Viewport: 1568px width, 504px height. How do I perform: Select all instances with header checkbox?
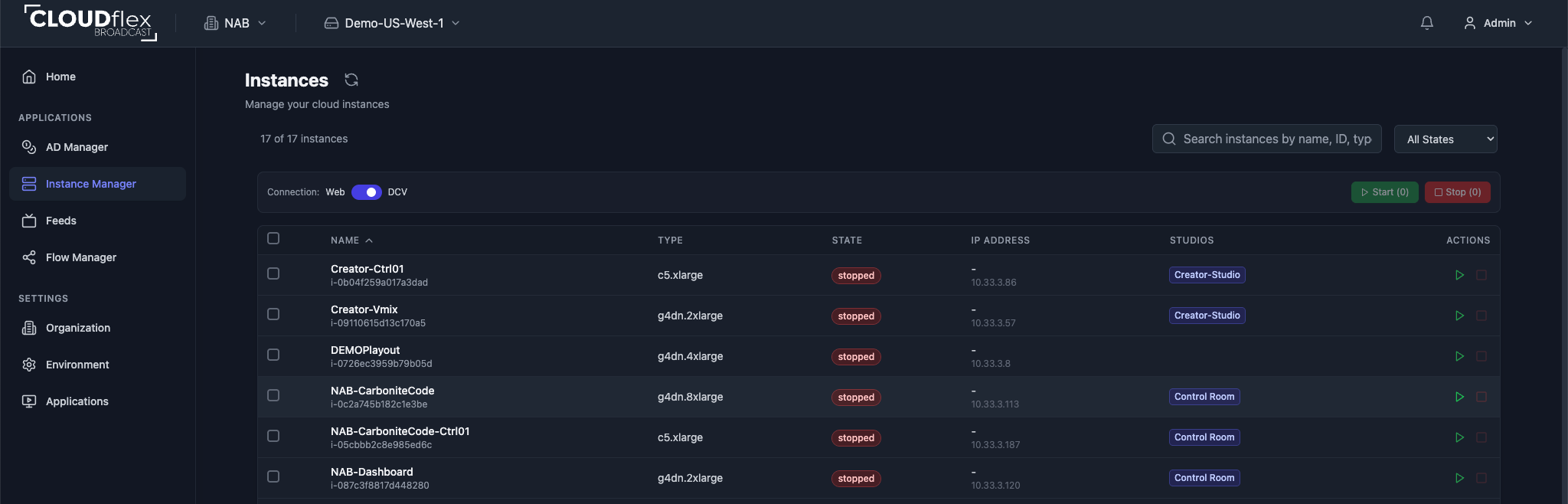273,238
